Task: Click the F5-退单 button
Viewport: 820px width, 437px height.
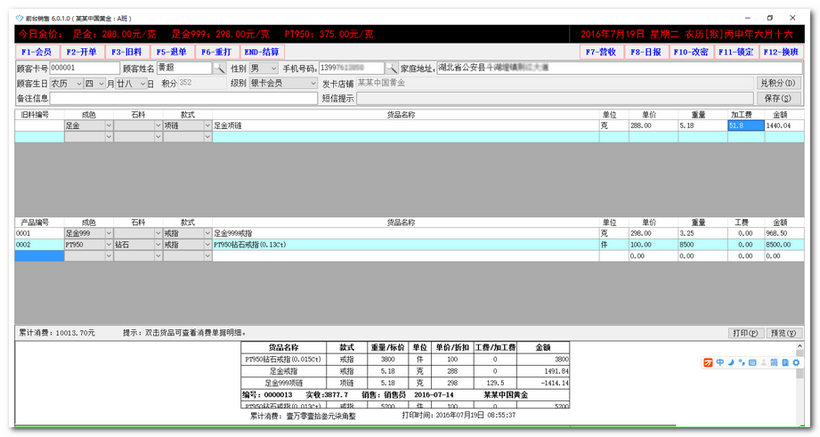Action: coord(172,52)
